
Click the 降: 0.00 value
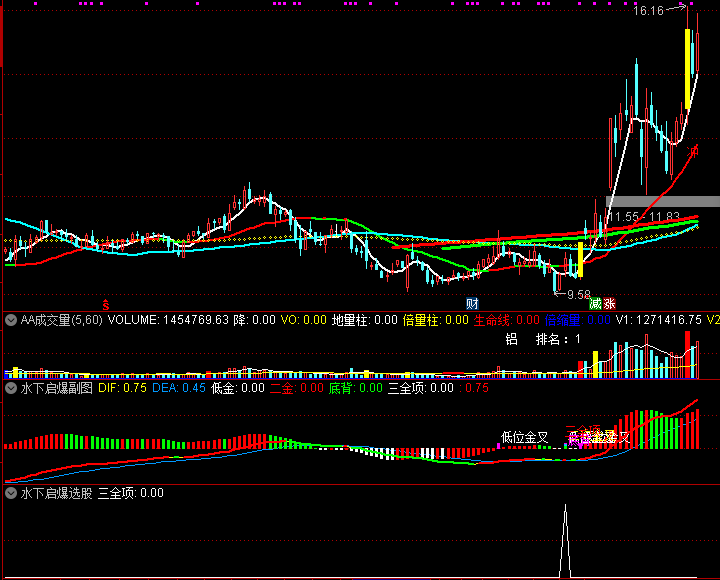[255, 320]
